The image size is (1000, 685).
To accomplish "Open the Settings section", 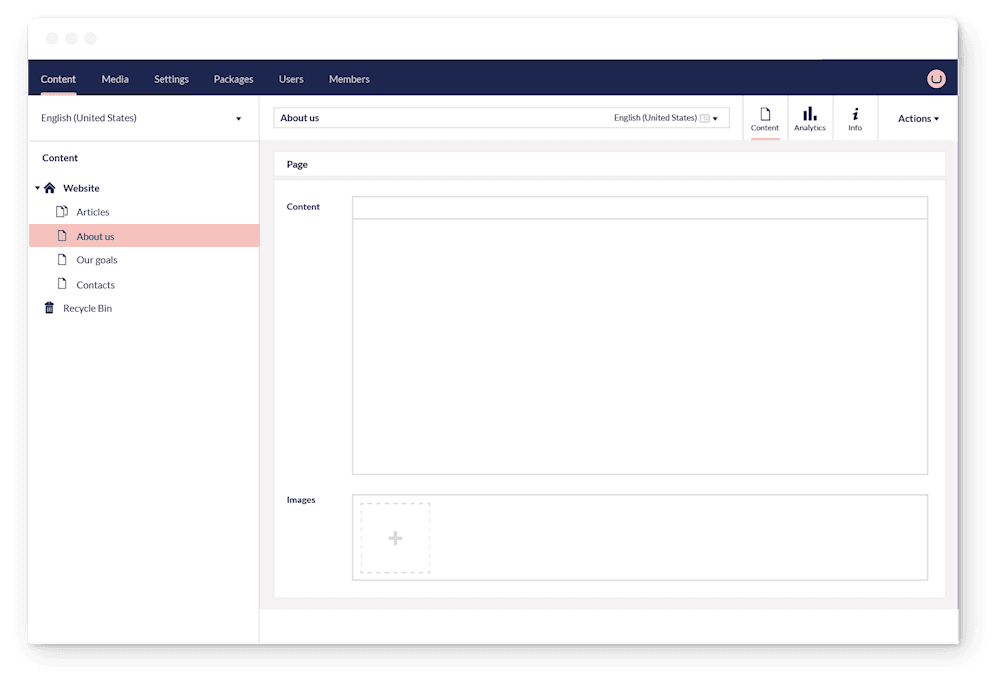I will (x=171, y=78).
